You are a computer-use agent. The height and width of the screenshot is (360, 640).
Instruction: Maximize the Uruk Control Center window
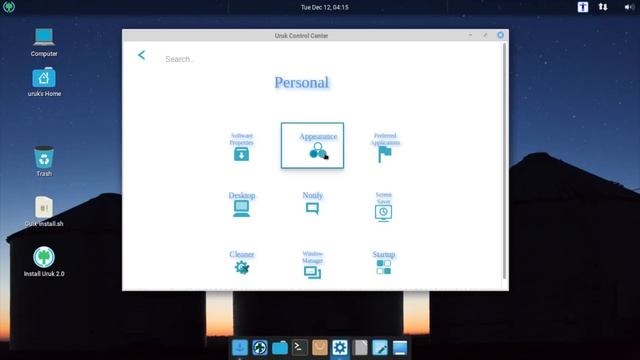pos(485,36)
